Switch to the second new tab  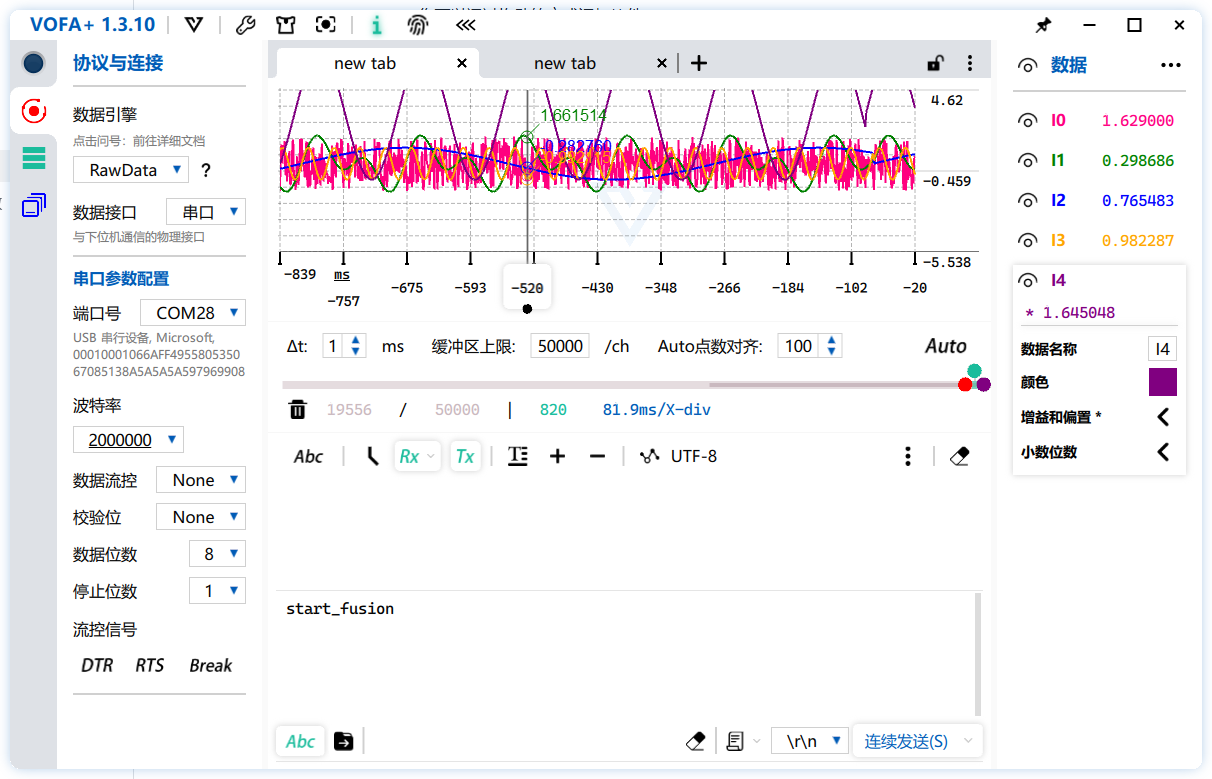(564, 63)
